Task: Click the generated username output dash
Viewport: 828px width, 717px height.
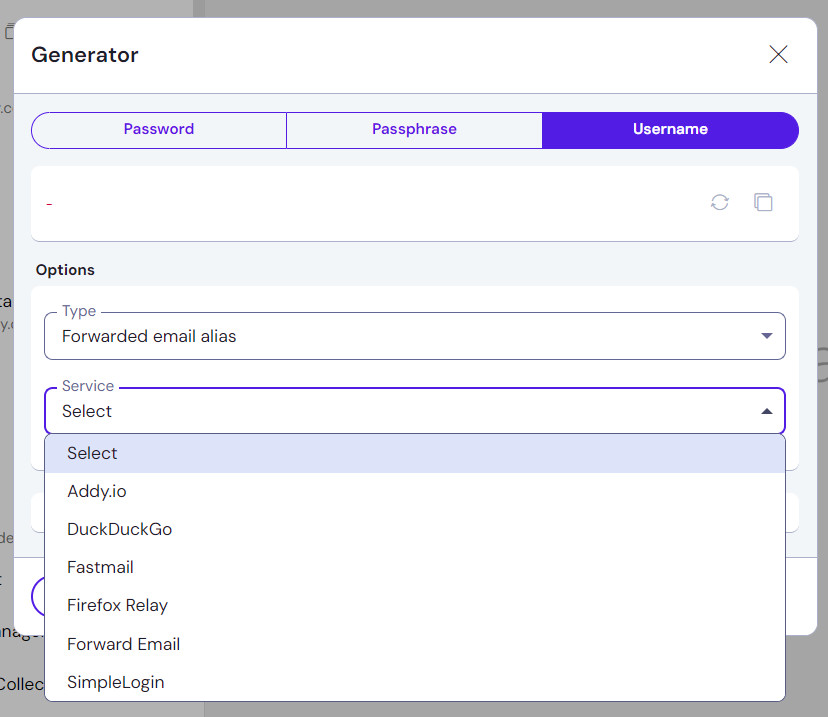Action: [49, 204]
